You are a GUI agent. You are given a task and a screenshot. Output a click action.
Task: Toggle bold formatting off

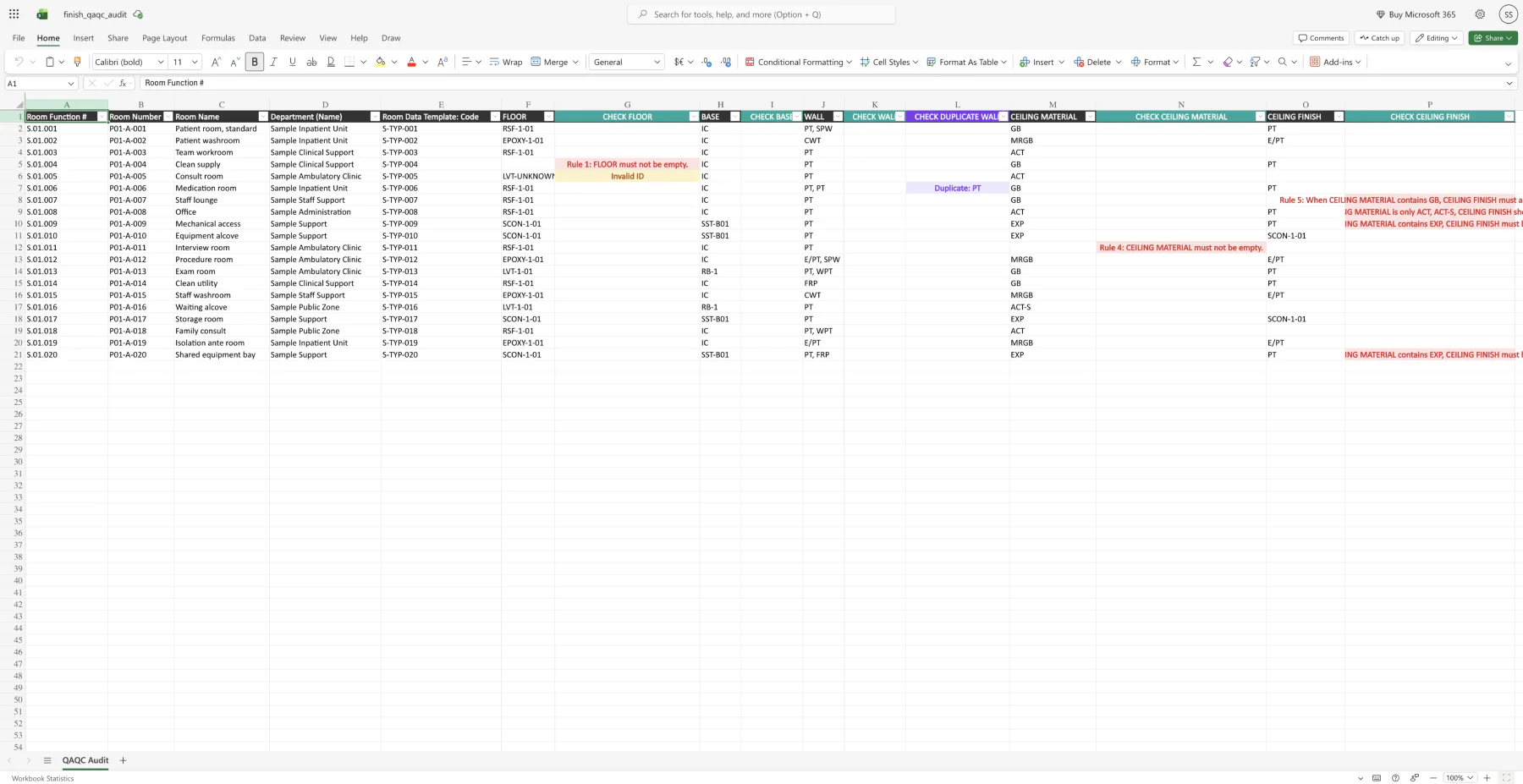254,61
